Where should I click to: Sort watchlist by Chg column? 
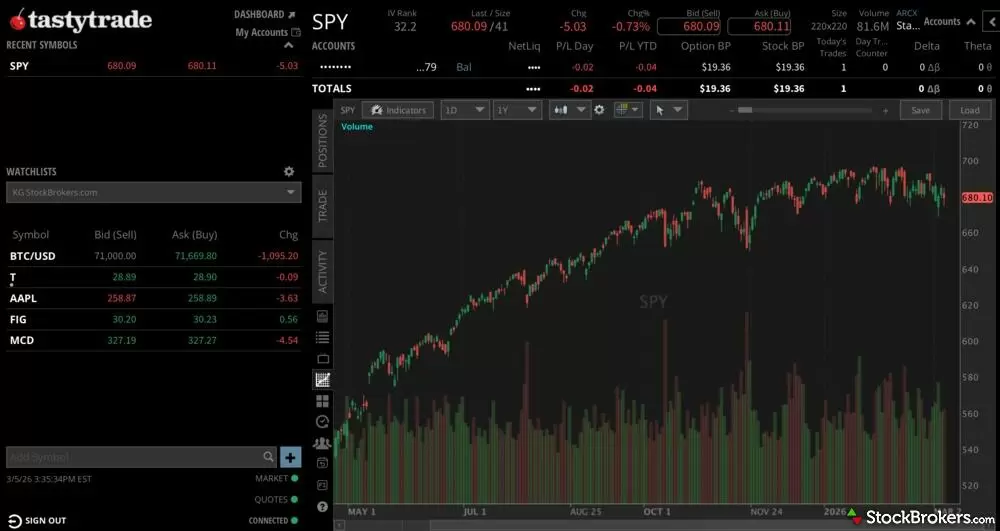tap(288, 235)
